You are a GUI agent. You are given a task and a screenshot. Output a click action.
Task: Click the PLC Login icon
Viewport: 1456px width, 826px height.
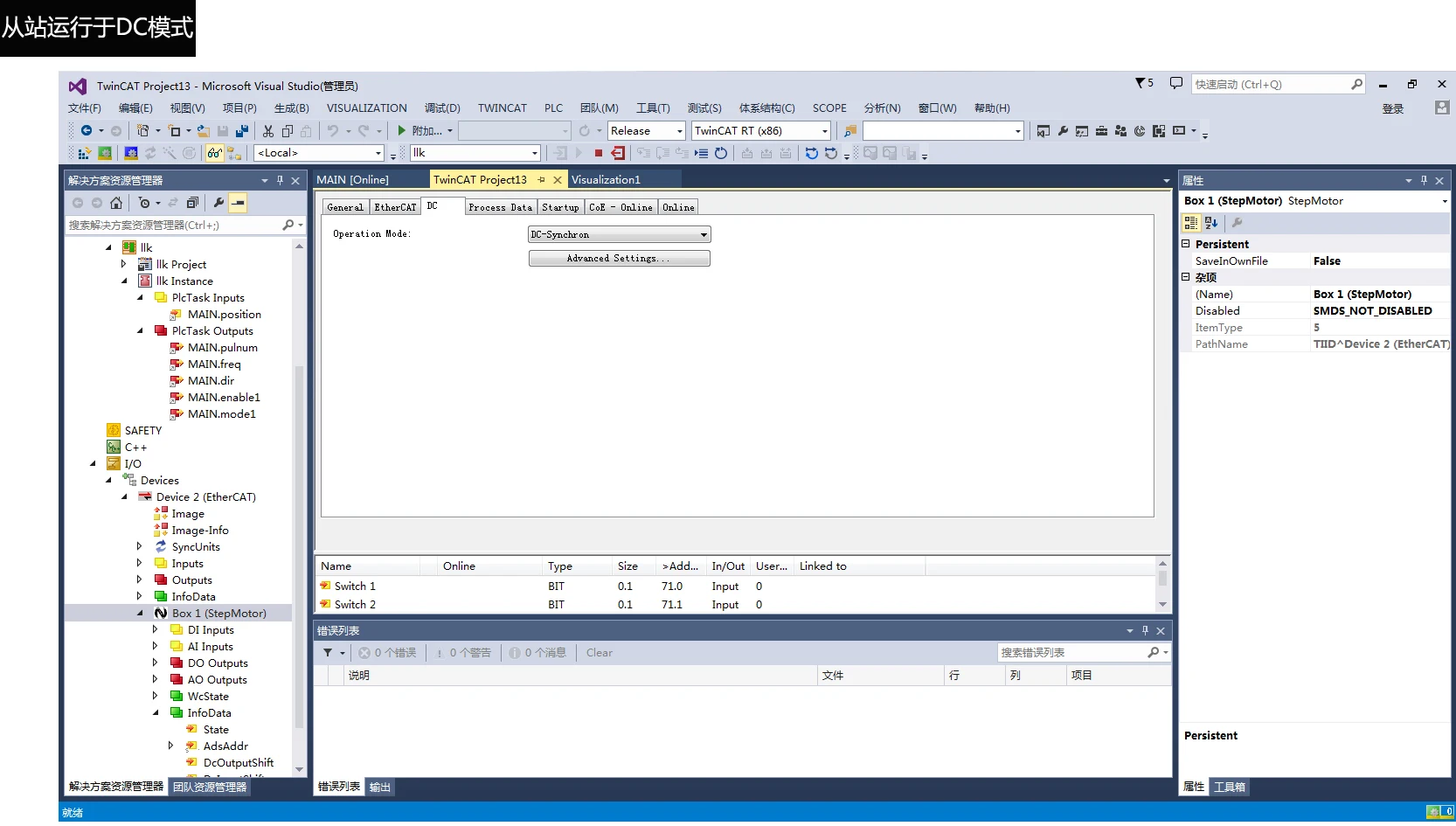pyautogui.click(x=560, y=153)
